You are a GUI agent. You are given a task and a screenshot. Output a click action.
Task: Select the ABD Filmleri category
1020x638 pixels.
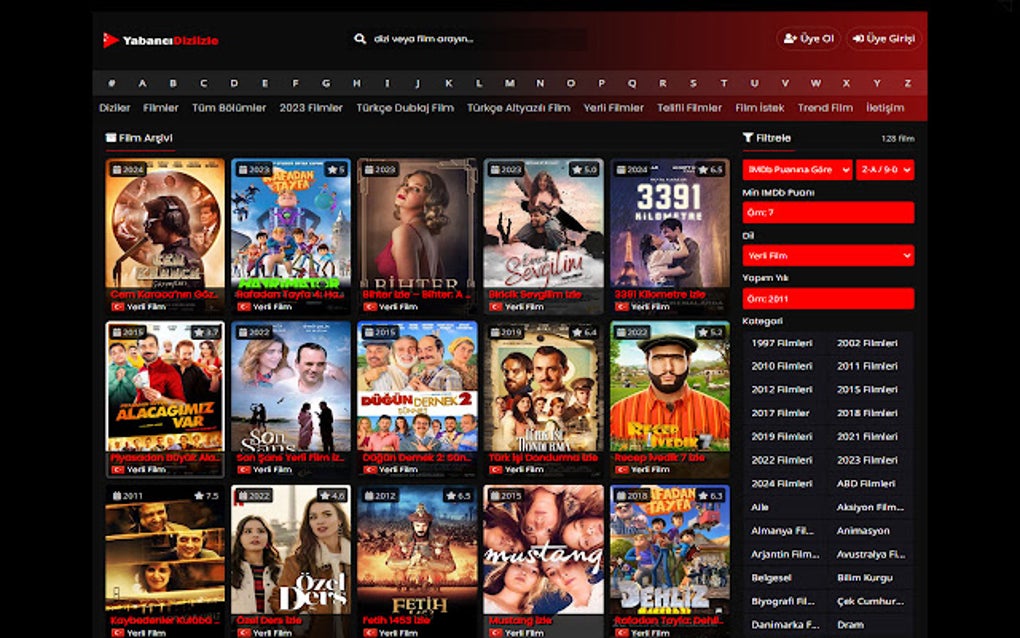click(866, 484)
